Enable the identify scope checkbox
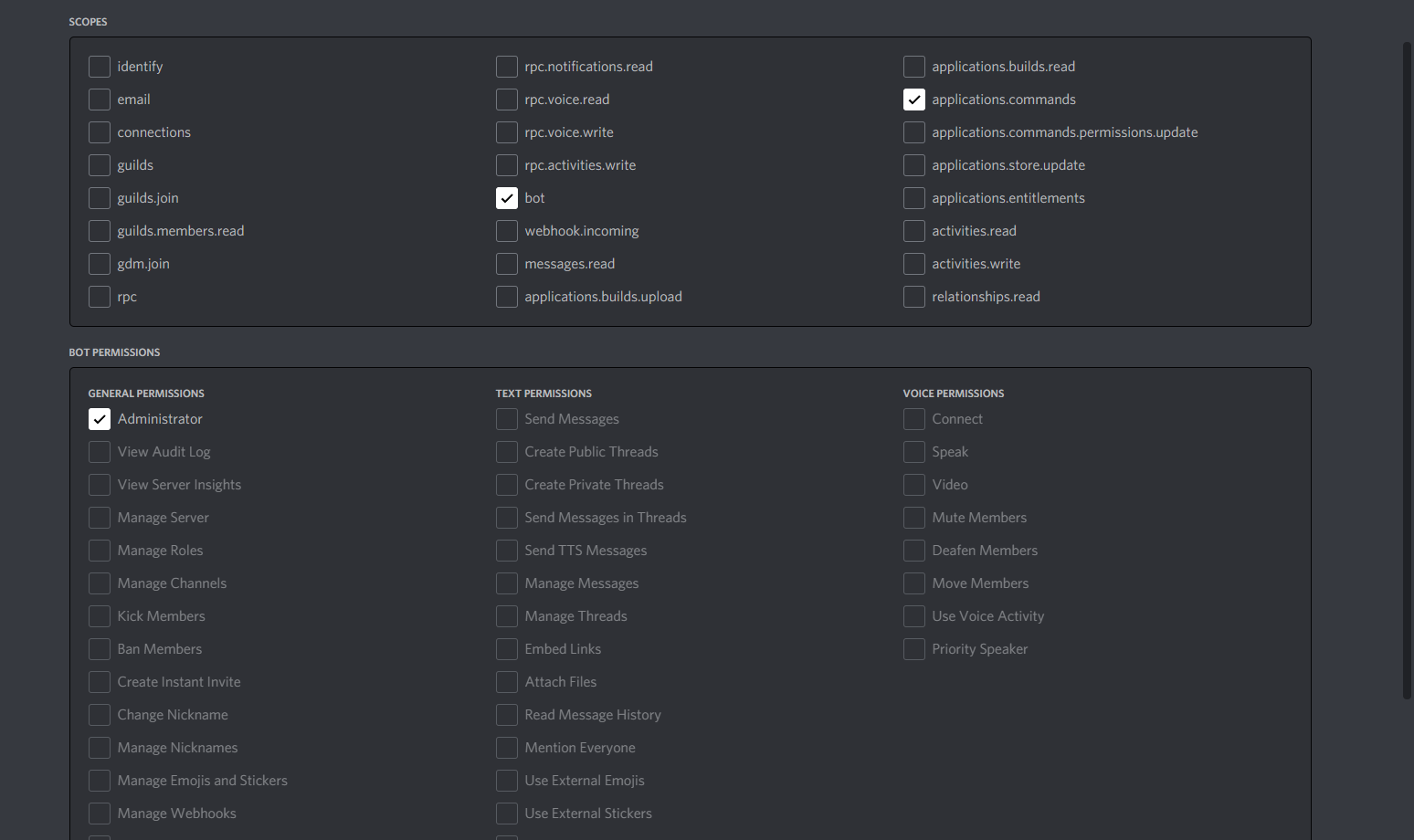Screen dimensions: 1414x840 pyautogui.click(x=99, y=66)
